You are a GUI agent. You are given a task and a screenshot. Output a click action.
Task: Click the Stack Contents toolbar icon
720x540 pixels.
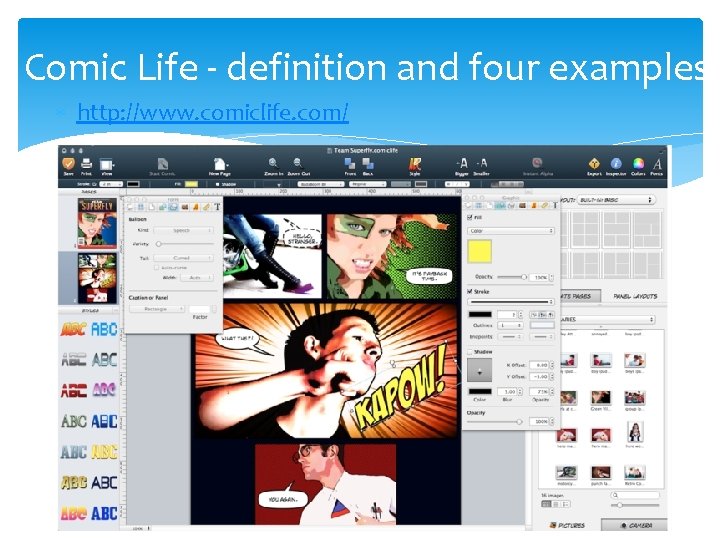click(163, 164)
